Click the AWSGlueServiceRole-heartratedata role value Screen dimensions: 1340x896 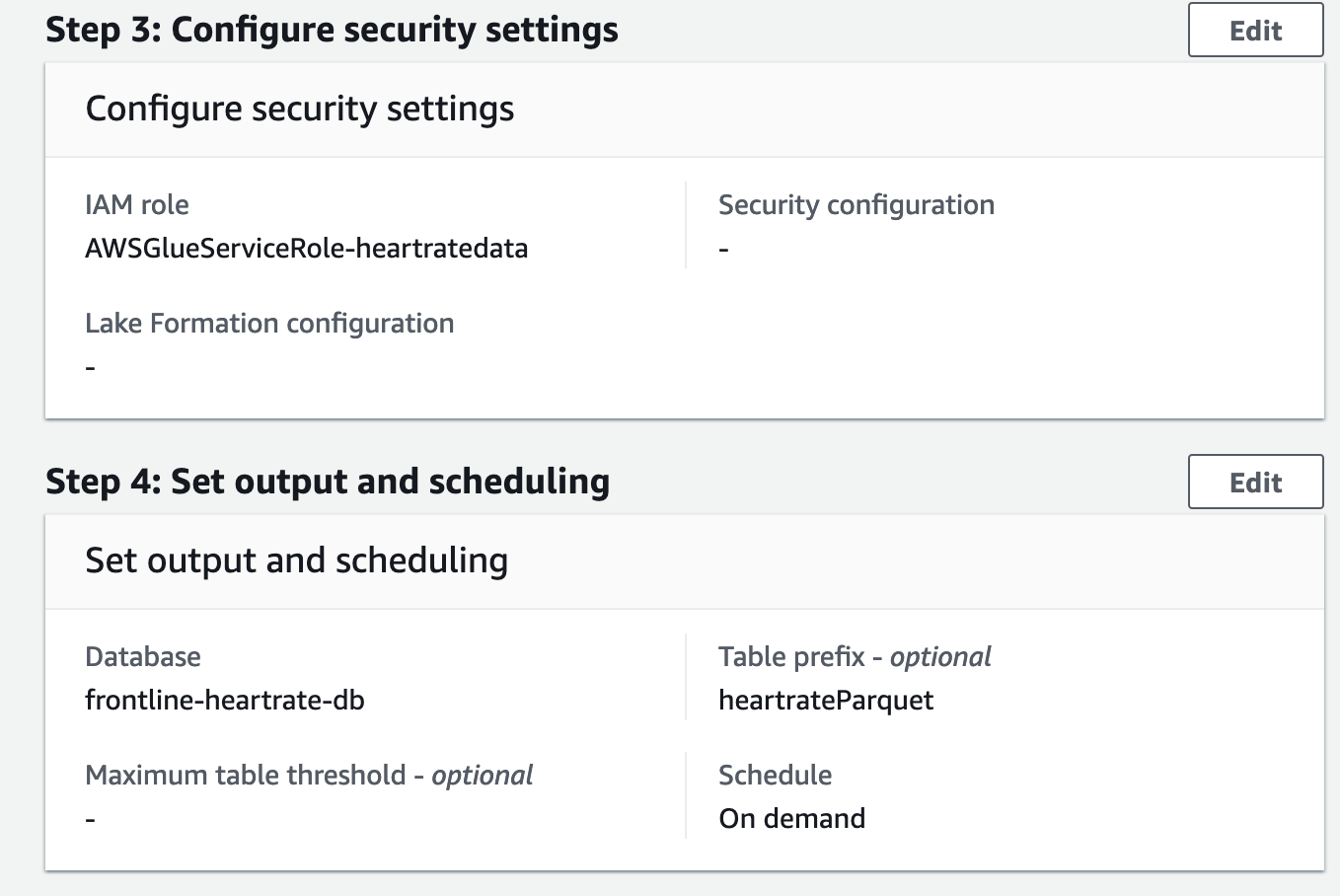(306, 248)
